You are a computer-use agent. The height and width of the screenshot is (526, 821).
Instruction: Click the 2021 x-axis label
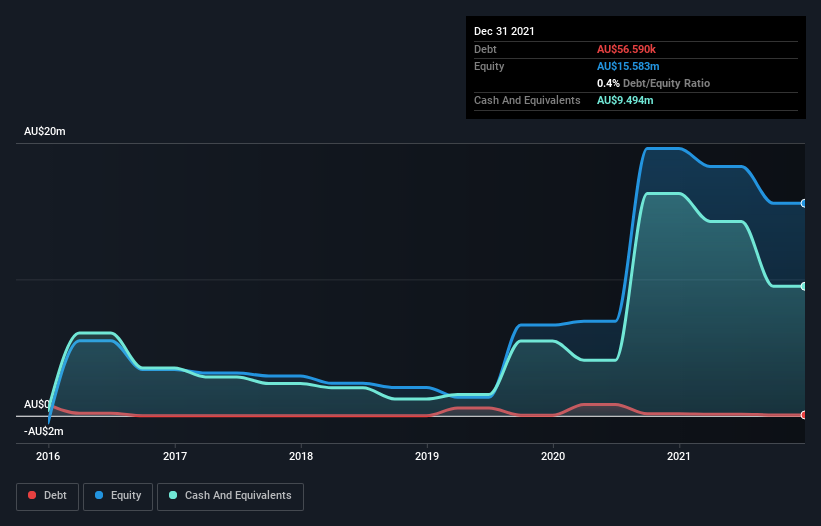tap(679, 456)
